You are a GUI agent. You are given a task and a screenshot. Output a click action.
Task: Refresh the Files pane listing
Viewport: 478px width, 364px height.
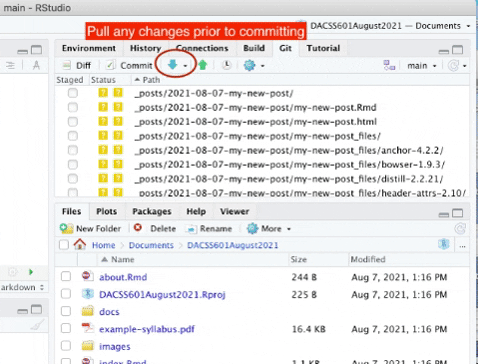tap(460, 229)
